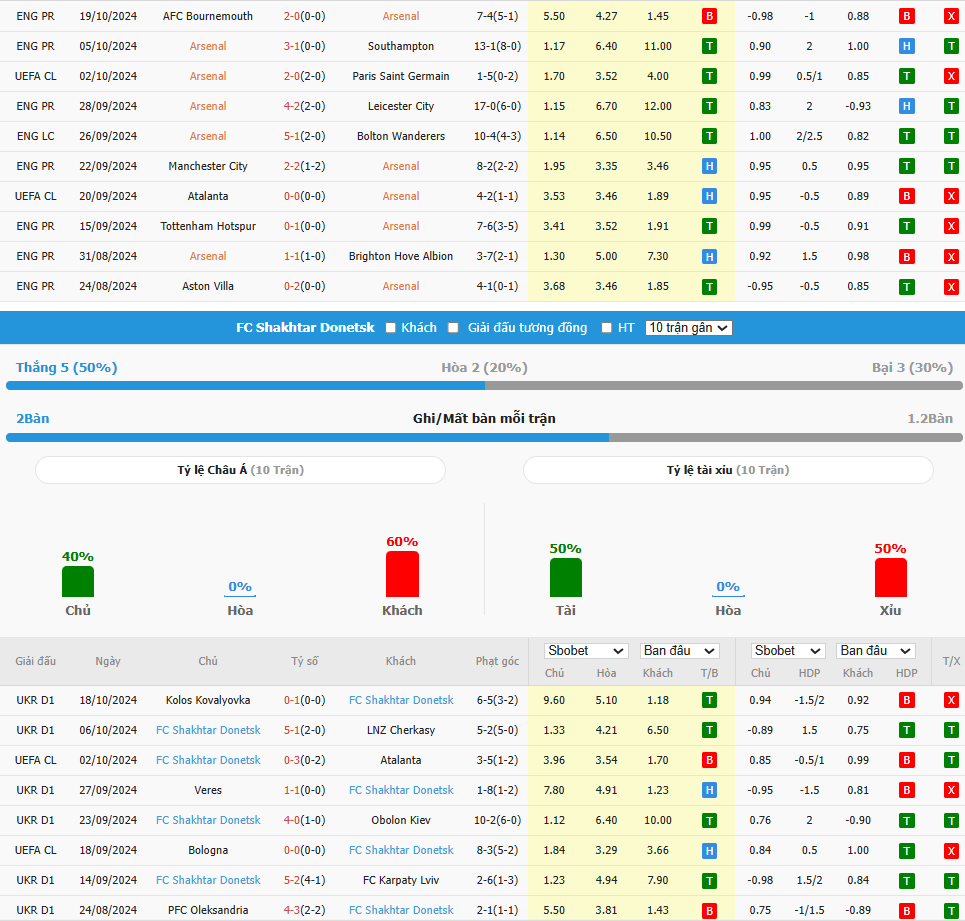Viewport: 965px width, 921px height.
Task: Select Tỷ lệ Châu Á tab
Action: click(241, 470)
